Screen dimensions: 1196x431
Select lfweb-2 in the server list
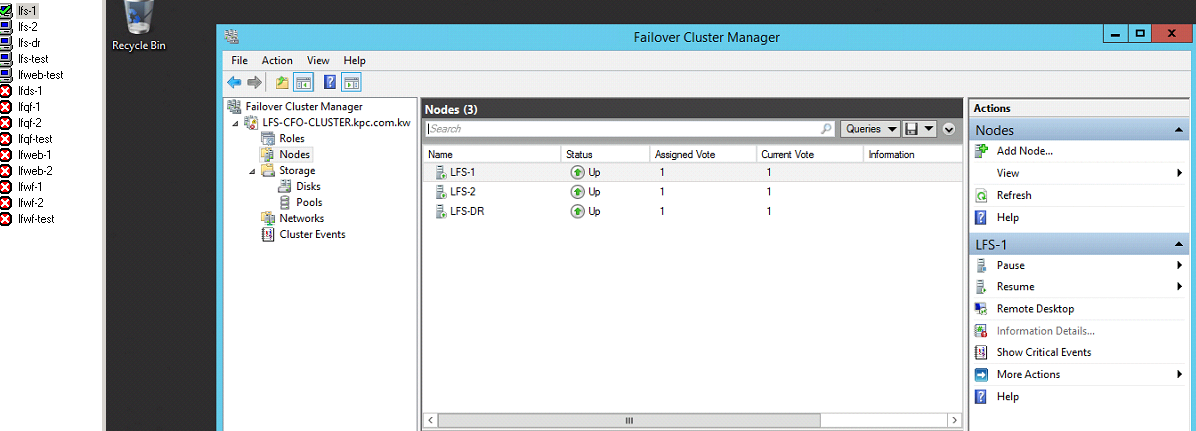coord(35,171)
